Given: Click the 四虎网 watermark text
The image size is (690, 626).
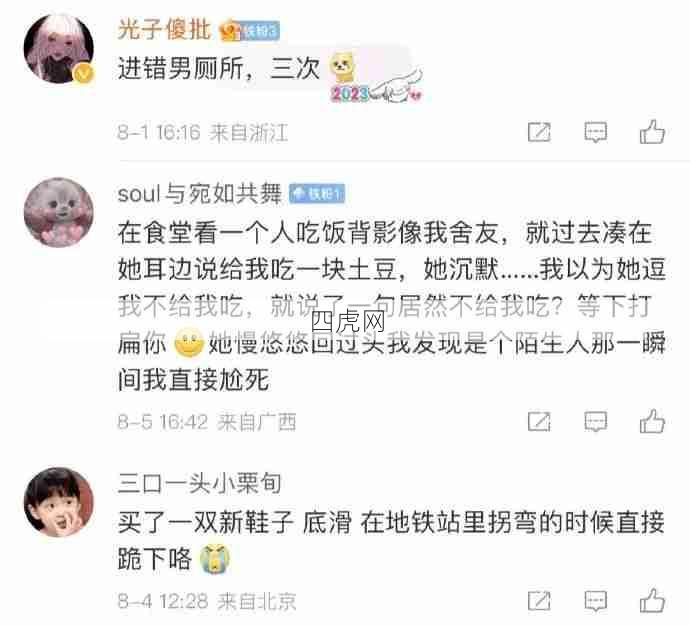Looking at the screenshot, I should click(x=348, y=322).
